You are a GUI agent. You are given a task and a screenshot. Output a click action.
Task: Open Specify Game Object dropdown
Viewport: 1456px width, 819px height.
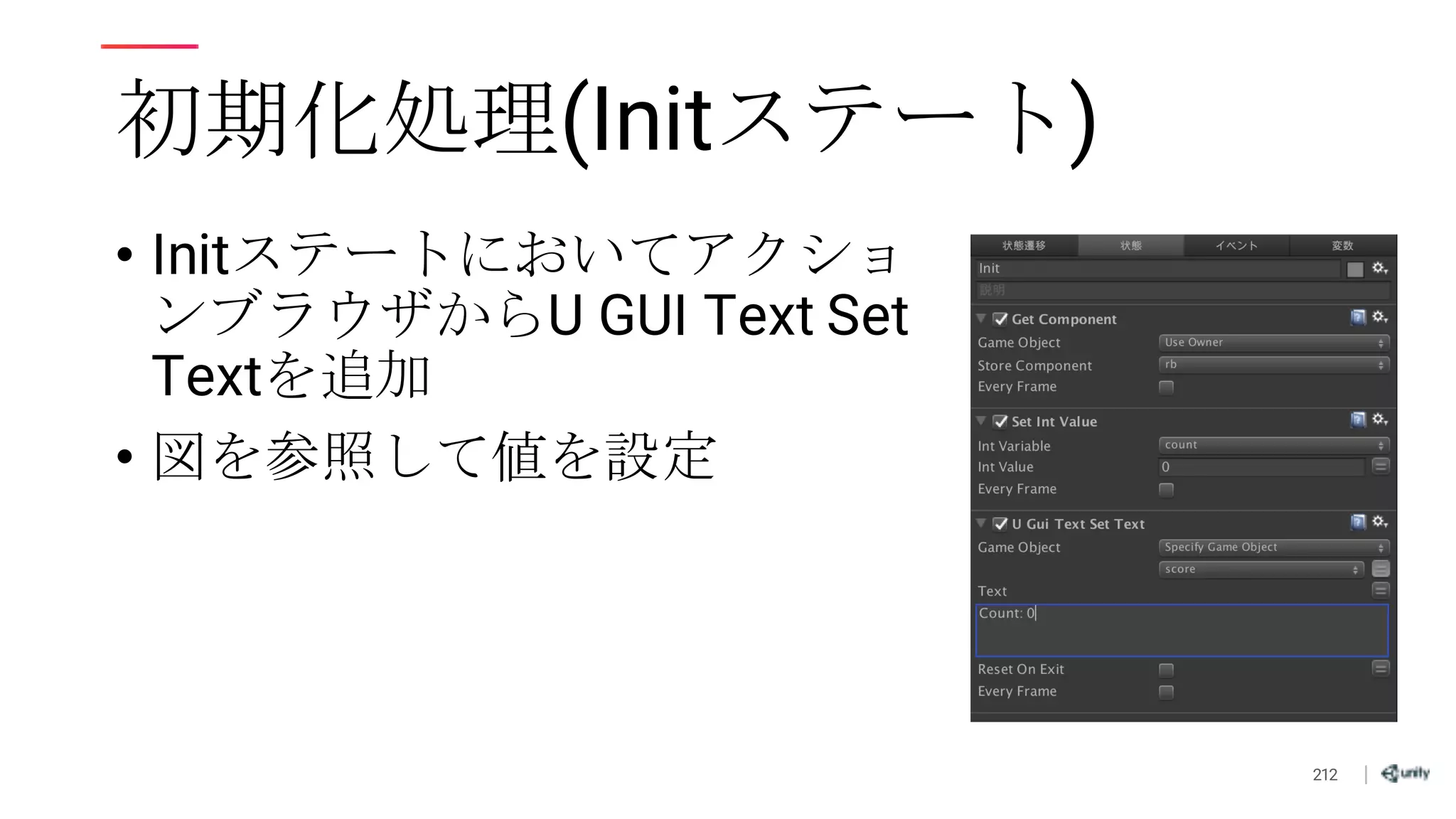(1273, 547)
